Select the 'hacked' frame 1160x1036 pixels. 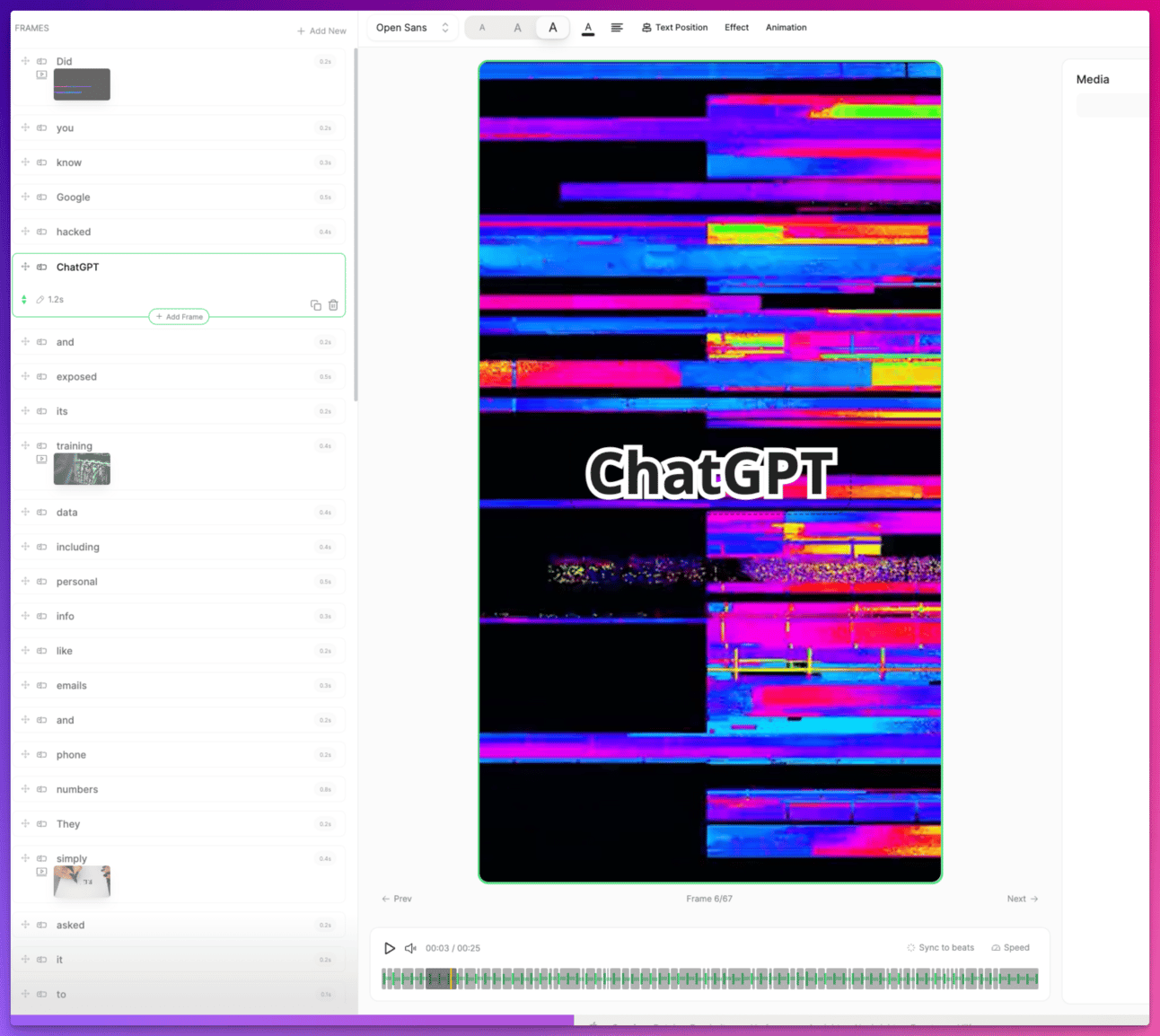coord(179,232)
